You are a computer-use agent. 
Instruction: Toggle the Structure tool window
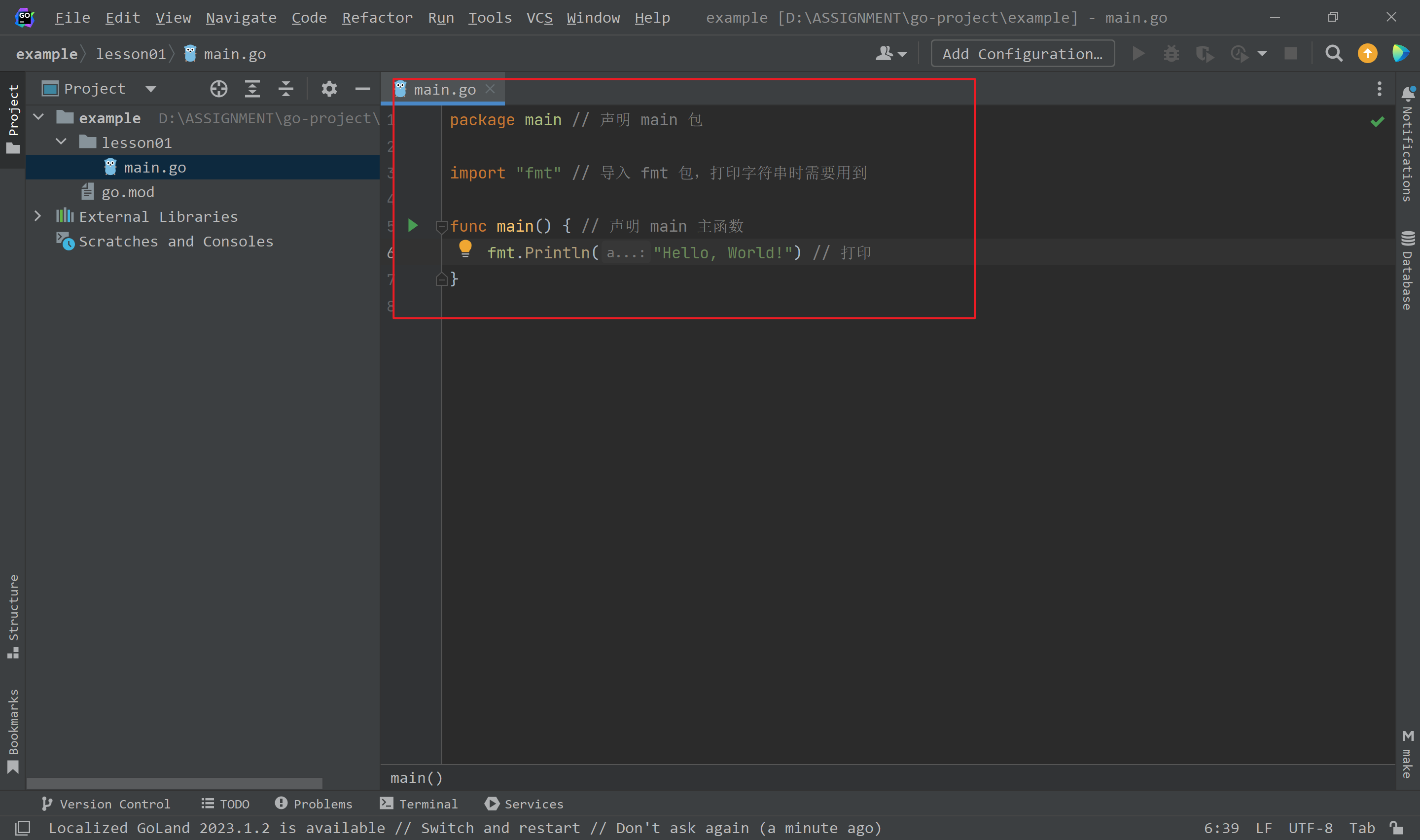(13, 616)
